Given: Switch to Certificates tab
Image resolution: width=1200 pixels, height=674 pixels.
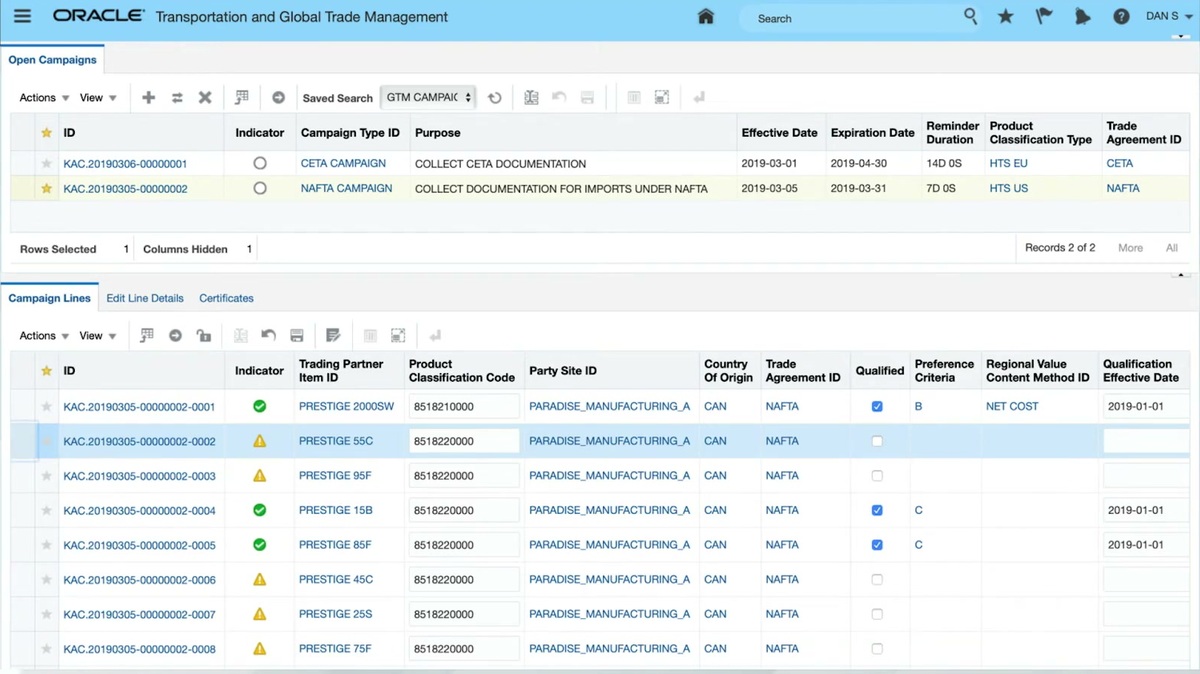Looking at the screenshot, I should [226, 298].
